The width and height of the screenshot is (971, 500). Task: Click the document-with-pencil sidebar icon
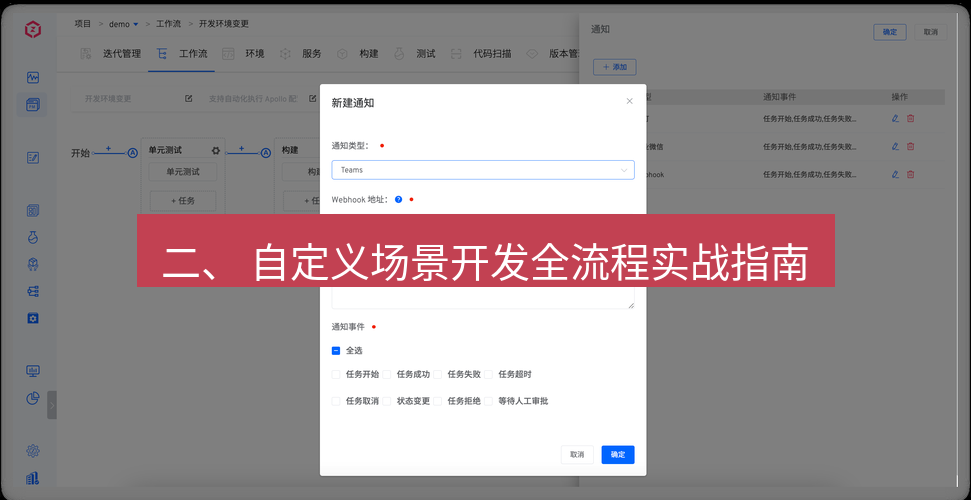(33, 158)
